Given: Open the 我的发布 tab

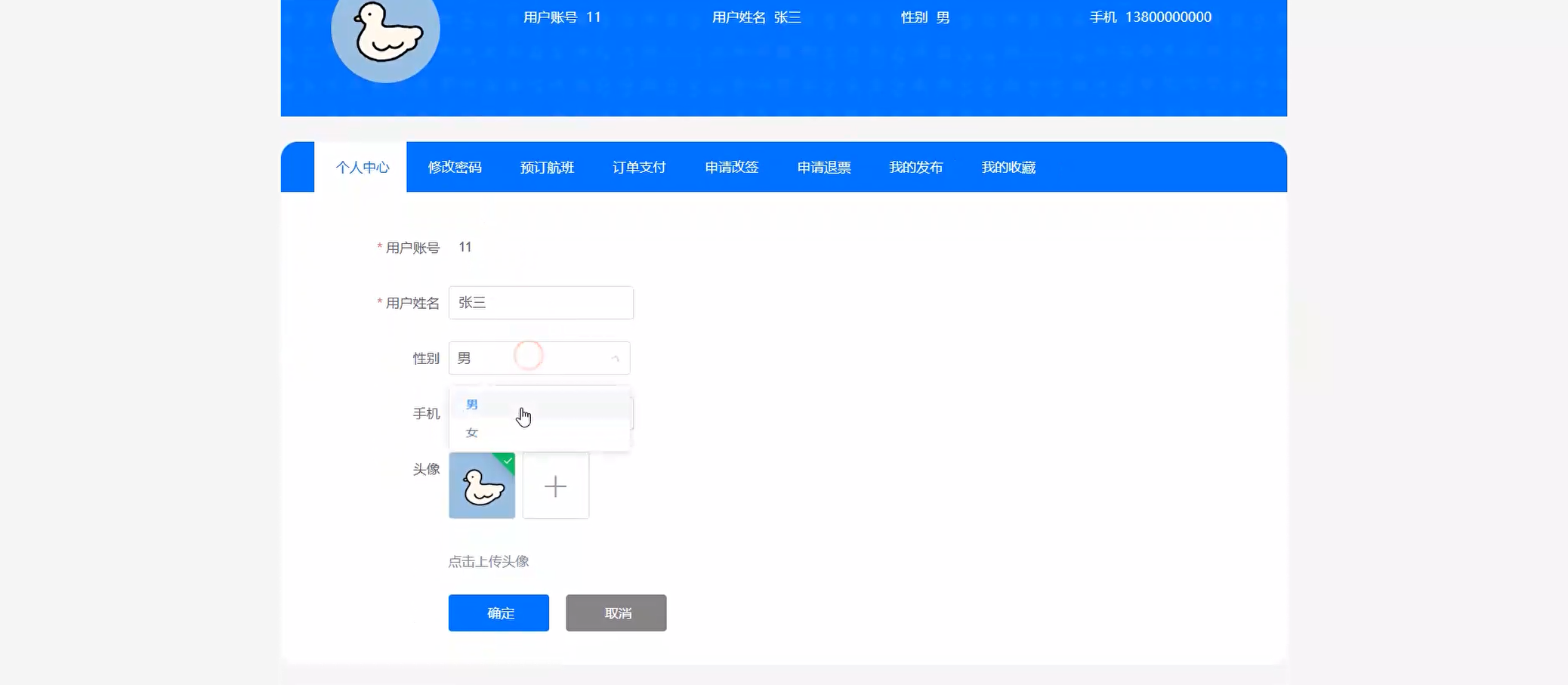Looking at the screenshot, I should [x=916, y=167].
